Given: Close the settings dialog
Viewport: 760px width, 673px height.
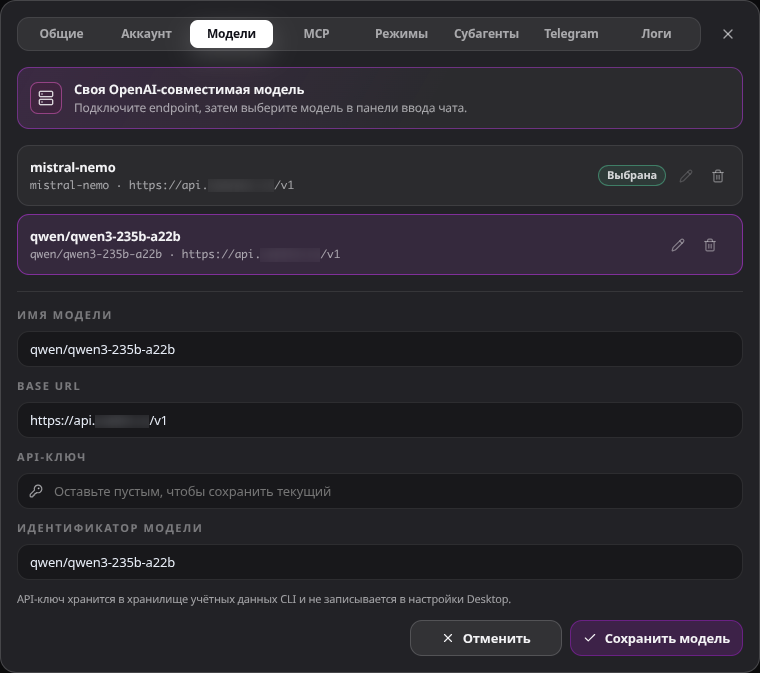Looking at the screenshot, I should (x=728, y=34).
